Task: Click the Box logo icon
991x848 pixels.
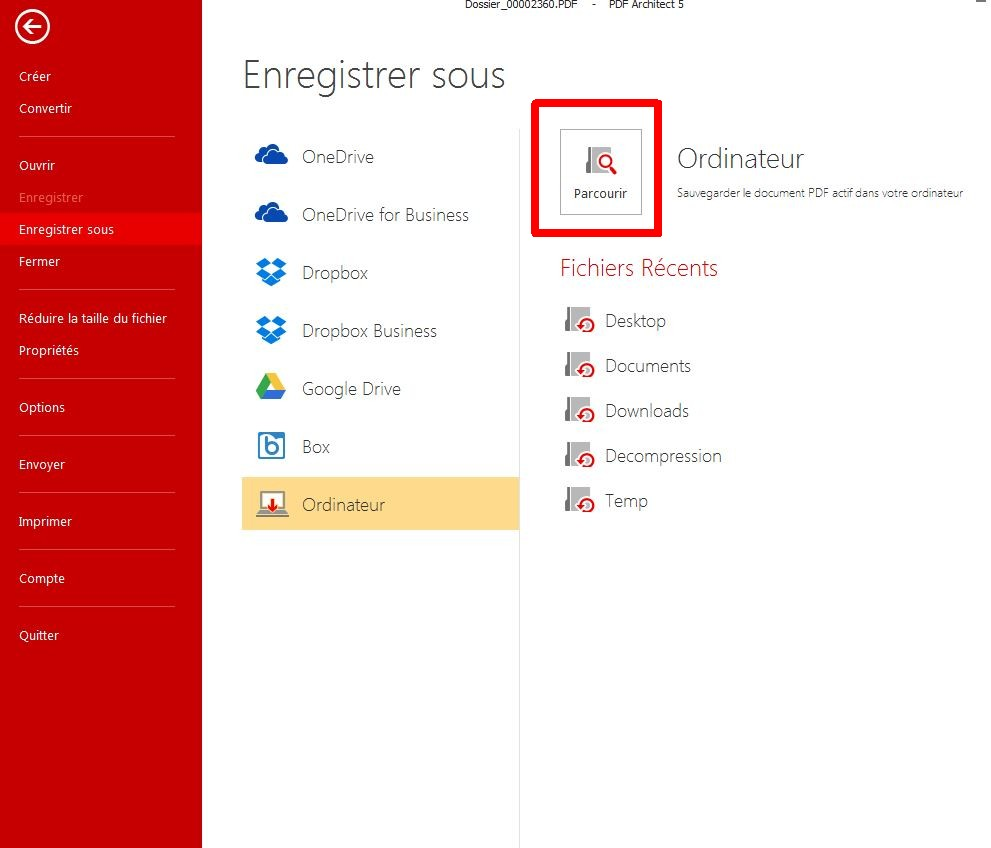Action: click(271, 445)
